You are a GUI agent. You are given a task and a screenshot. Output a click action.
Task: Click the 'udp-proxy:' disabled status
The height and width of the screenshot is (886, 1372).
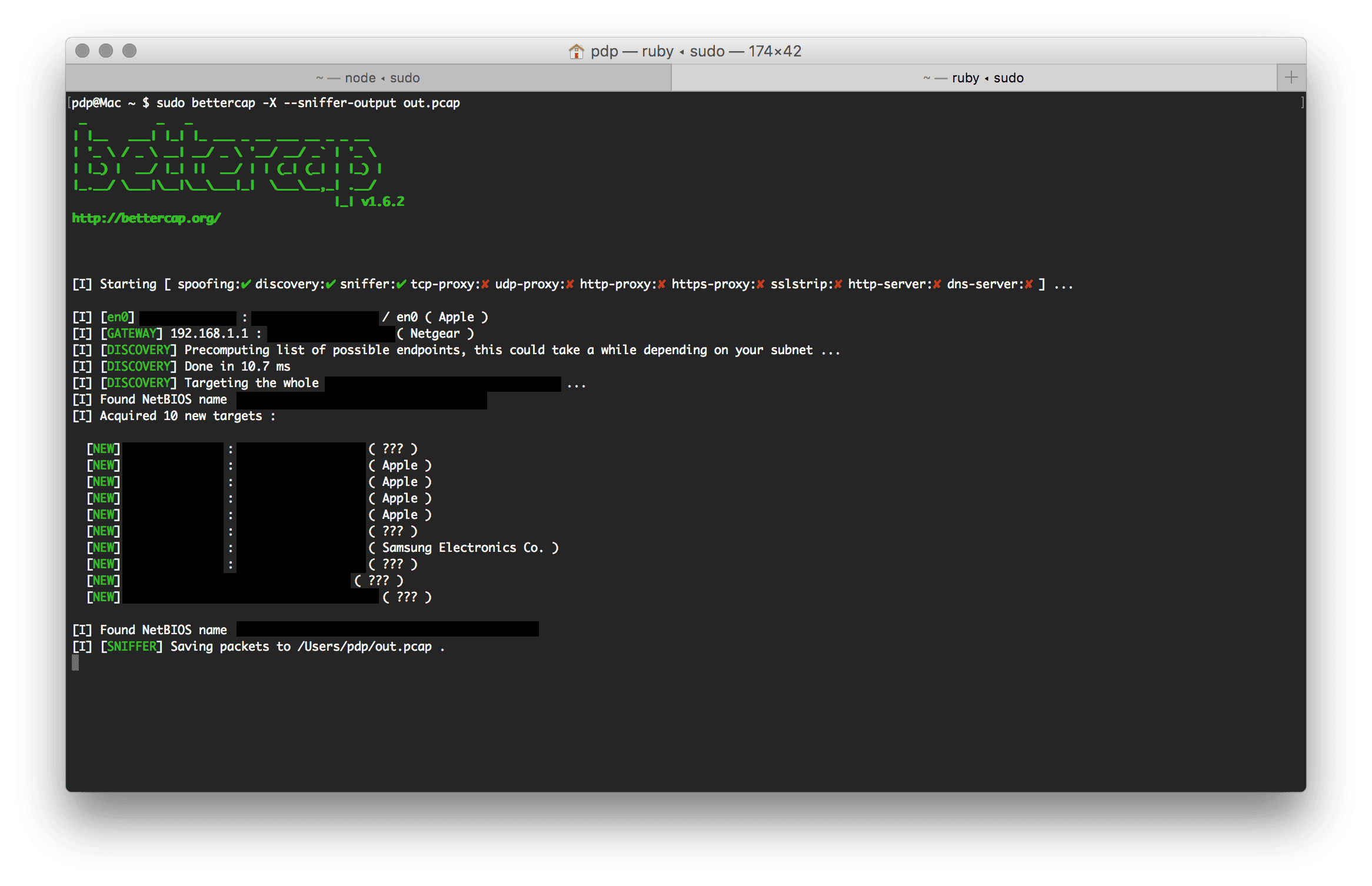(535, 284)
